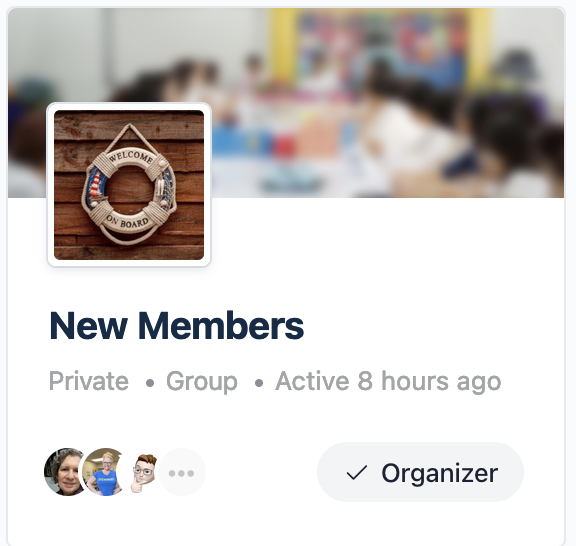Screen dimensions: 576x546
Task: Click the Group type label
Action: pos(202,382)
